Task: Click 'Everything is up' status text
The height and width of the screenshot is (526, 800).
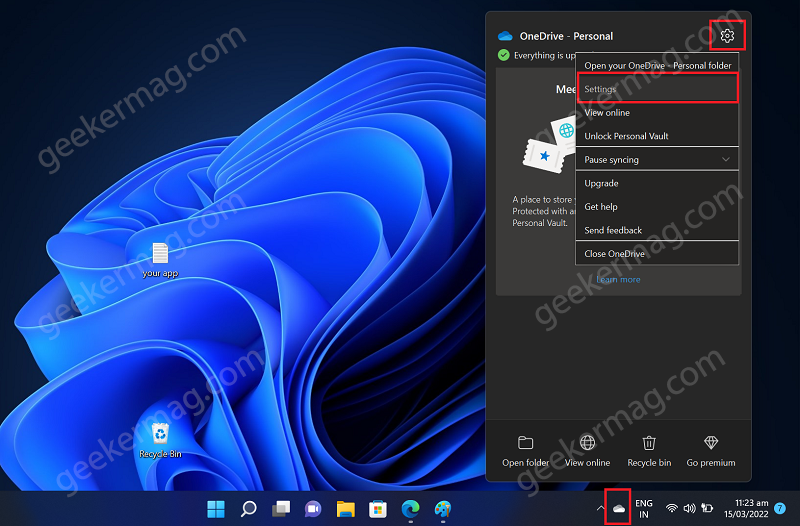Action: 544,55
